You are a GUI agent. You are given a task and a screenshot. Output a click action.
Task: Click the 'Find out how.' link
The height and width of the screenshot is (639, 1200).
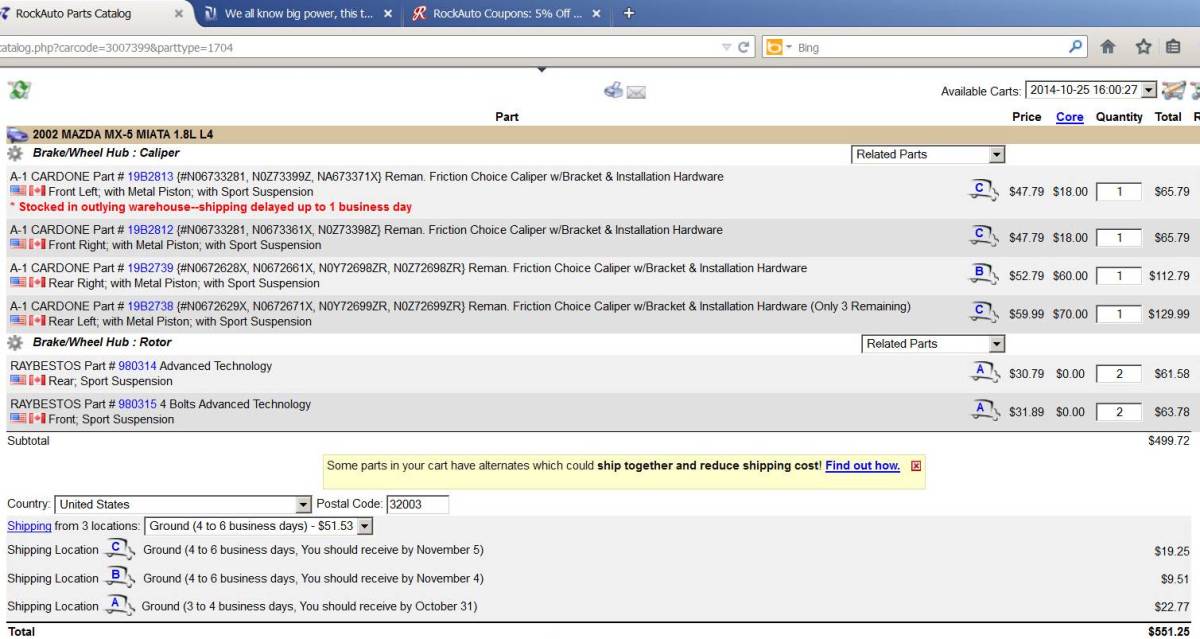point(862,466)
